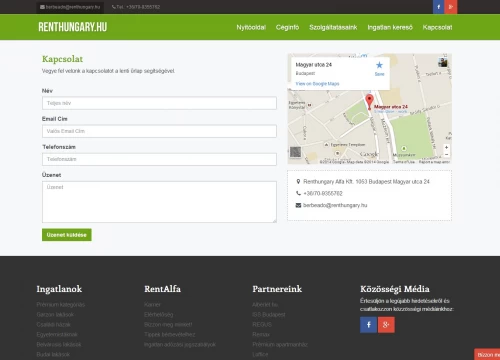500x360 pixels.
Task: Open the Prémium kategóriás footer link
Action: click(61, 305)
